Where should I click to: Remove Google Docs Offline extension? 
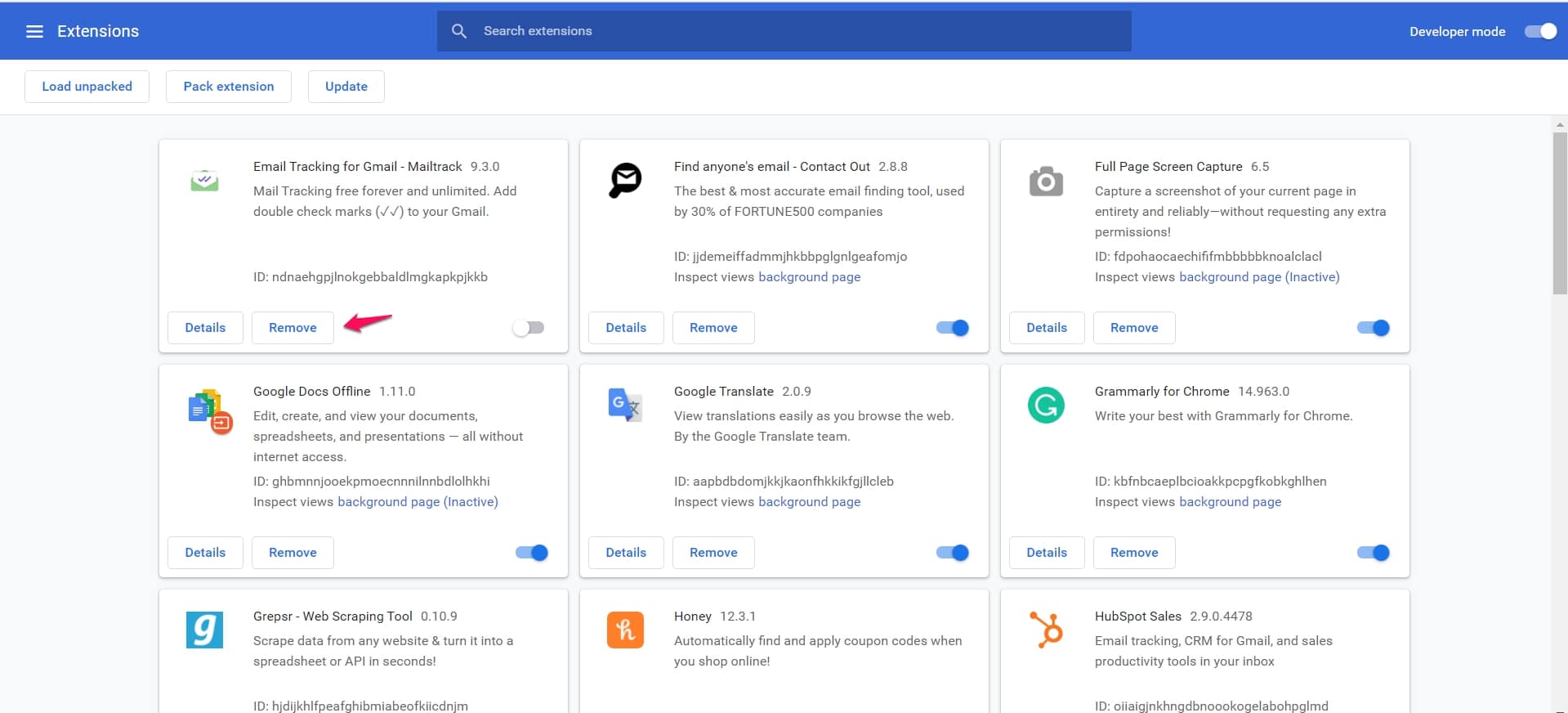point(293,553)
